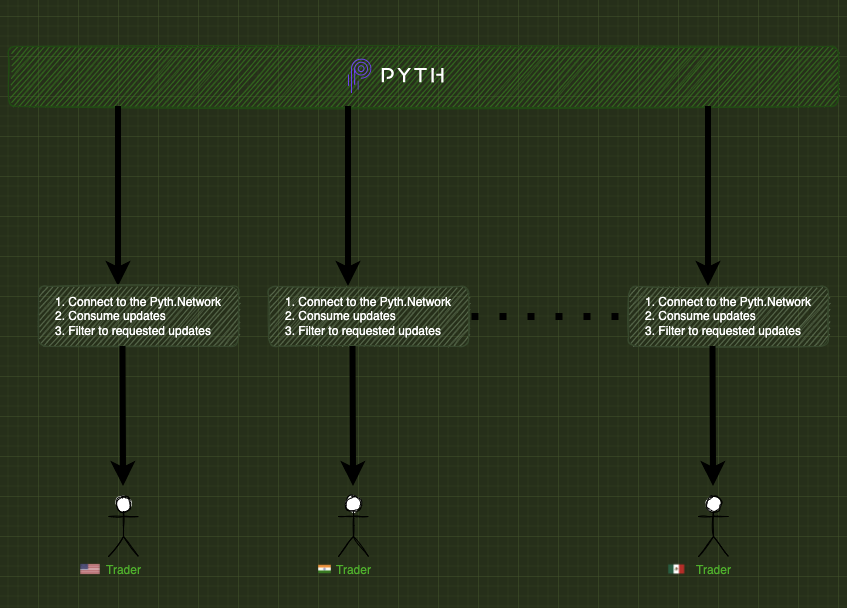847x608 pixels.
Task: Select the process box above the US trader
Action: click(x=139, y=316)
